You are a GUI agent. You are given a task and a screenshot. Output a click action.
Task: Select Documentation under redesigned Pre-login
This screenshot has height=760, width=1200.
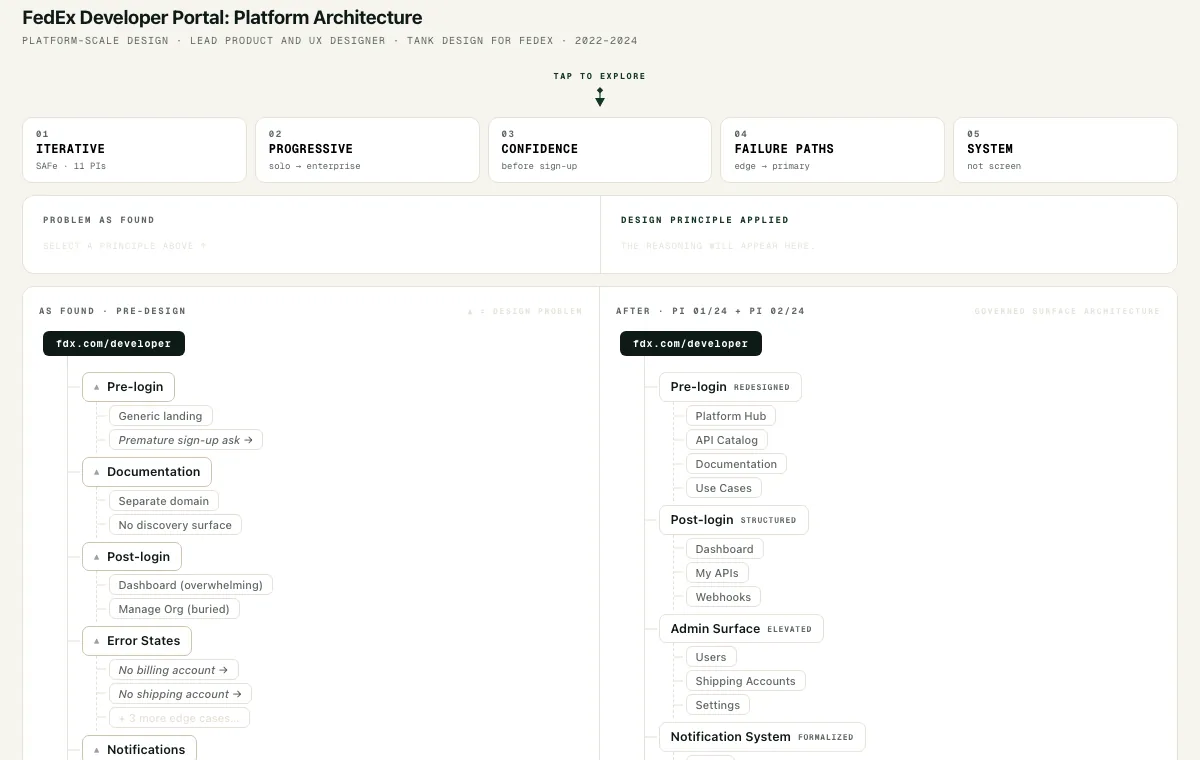736,464
